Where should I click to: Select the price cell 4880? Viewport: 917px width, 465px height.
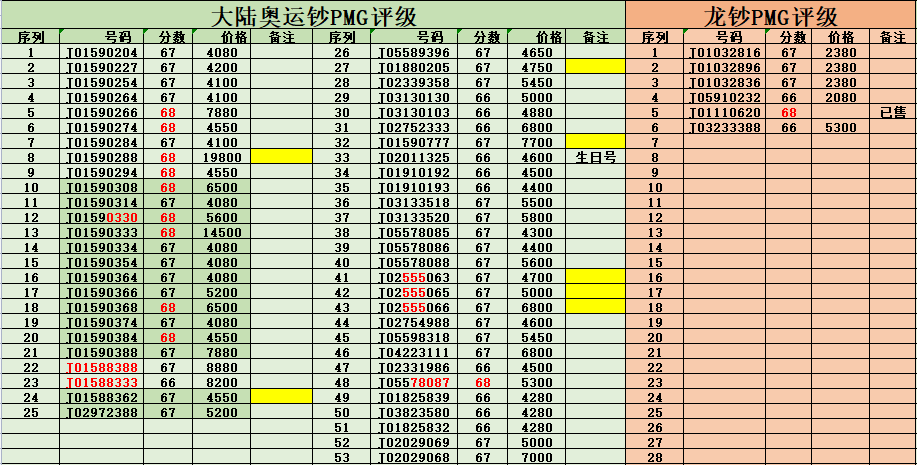(537, 112)
